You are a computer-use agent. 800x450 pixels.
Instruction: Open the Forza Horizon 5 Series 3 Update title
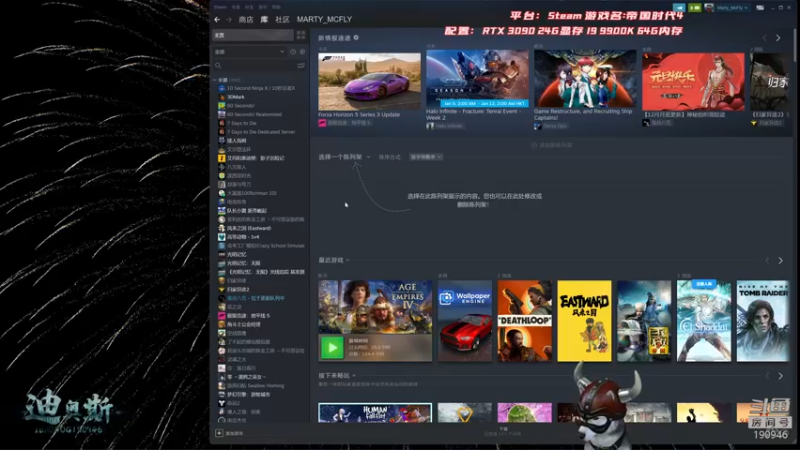(x=359, y=115)
